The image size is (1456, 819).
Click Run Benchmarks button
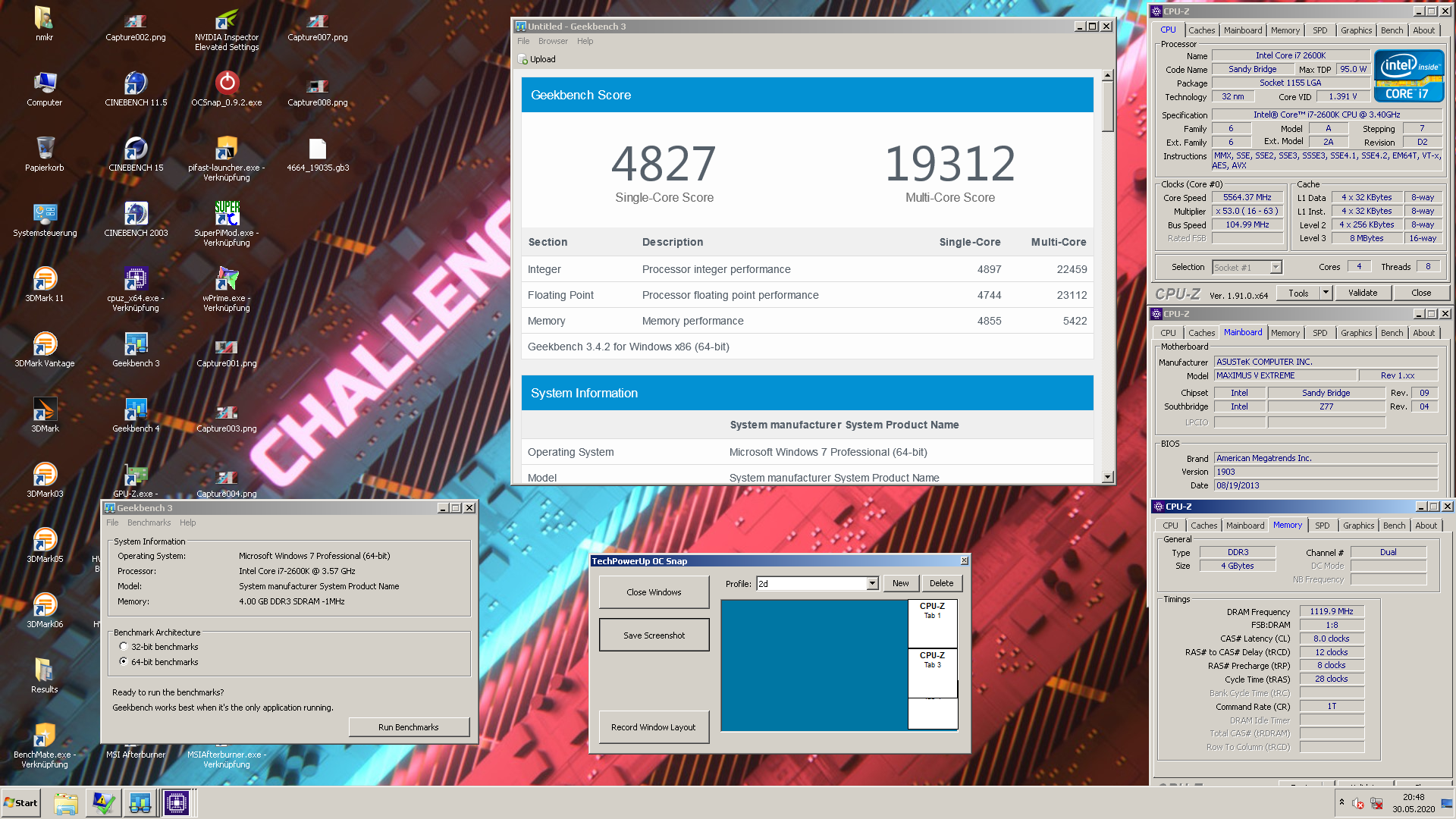click(x=409, y=727)
